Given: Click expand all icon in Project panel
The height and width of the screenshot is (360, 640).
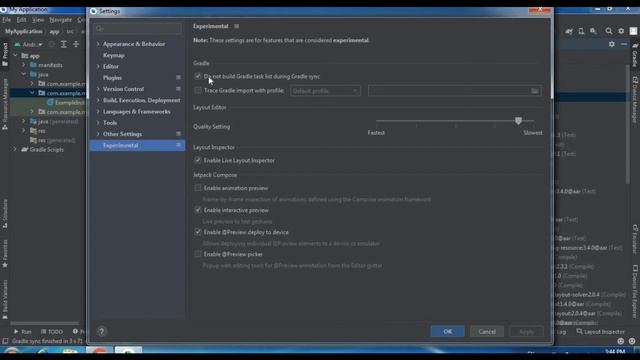Looking at the screenshot, I should tap(64, 44).
